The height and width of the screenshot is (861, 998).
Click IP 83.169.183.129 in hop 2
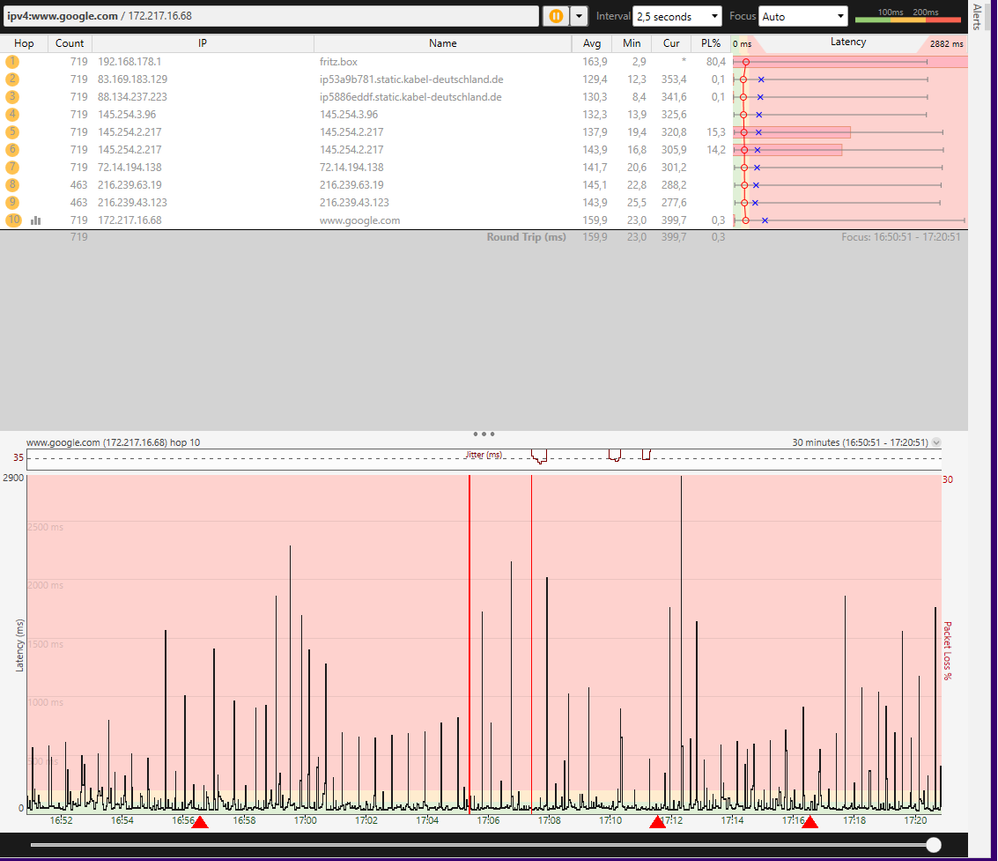click(x=132, y=80)
